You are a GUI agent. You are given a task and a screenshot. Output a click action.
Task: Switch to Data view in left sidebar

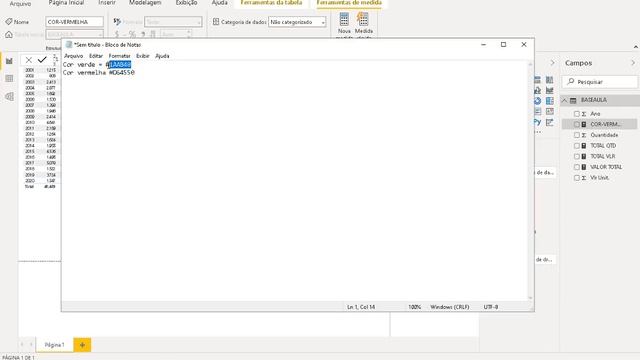click(x=9, y=78)
